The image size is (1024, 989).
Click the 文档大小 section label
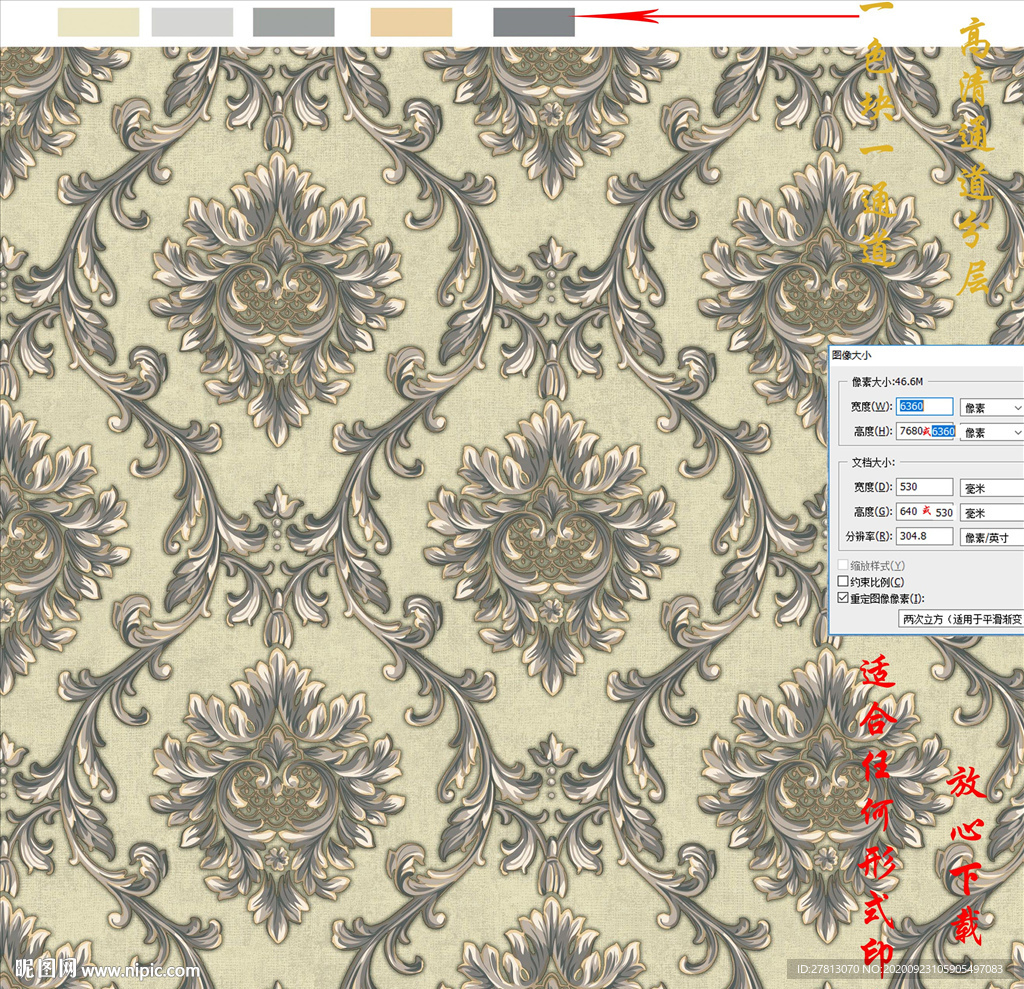[873, 462]
